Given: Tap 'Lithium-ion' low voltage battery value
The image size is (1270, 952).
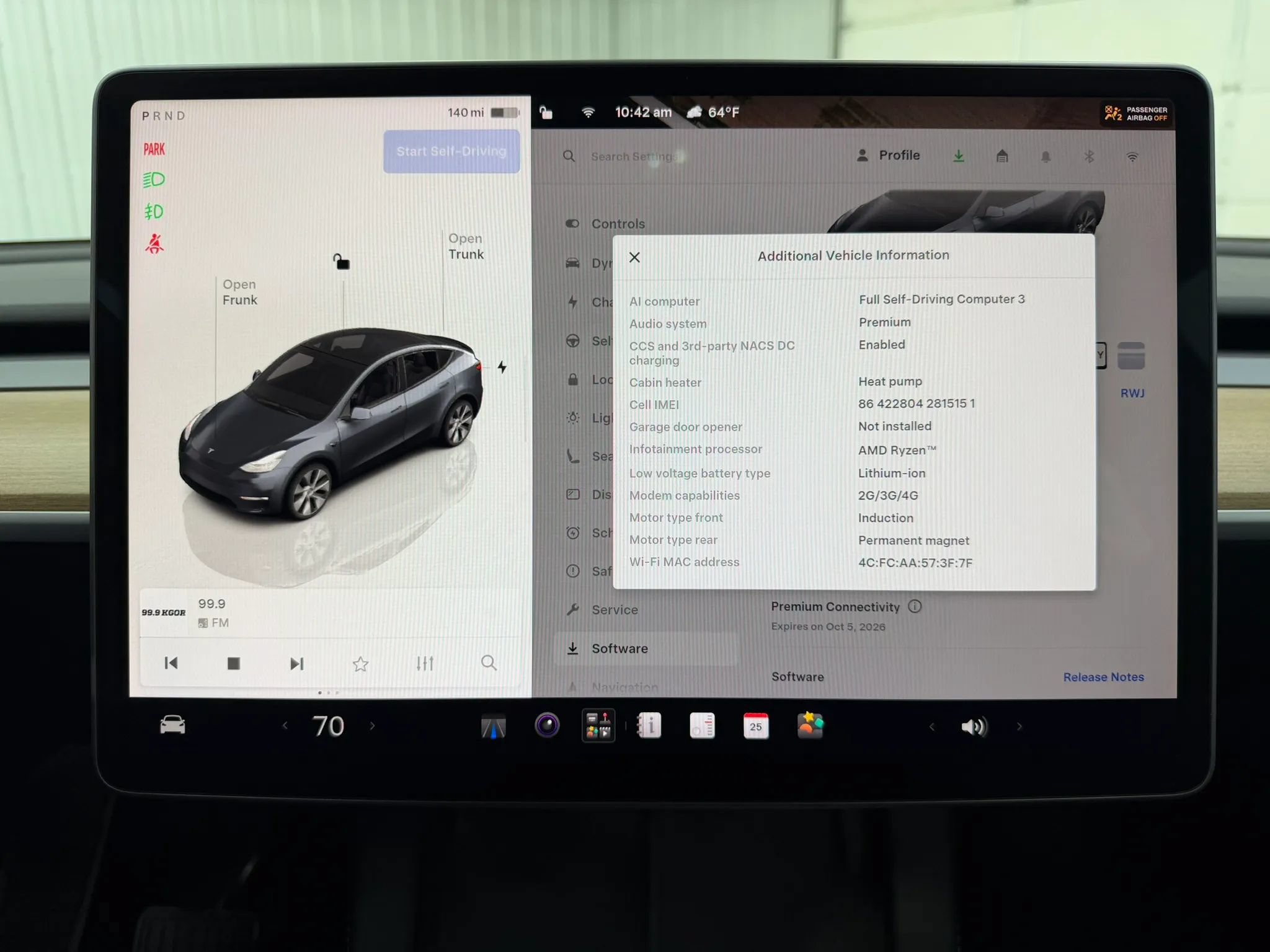Looking at the screenshot, I should 892,473.
